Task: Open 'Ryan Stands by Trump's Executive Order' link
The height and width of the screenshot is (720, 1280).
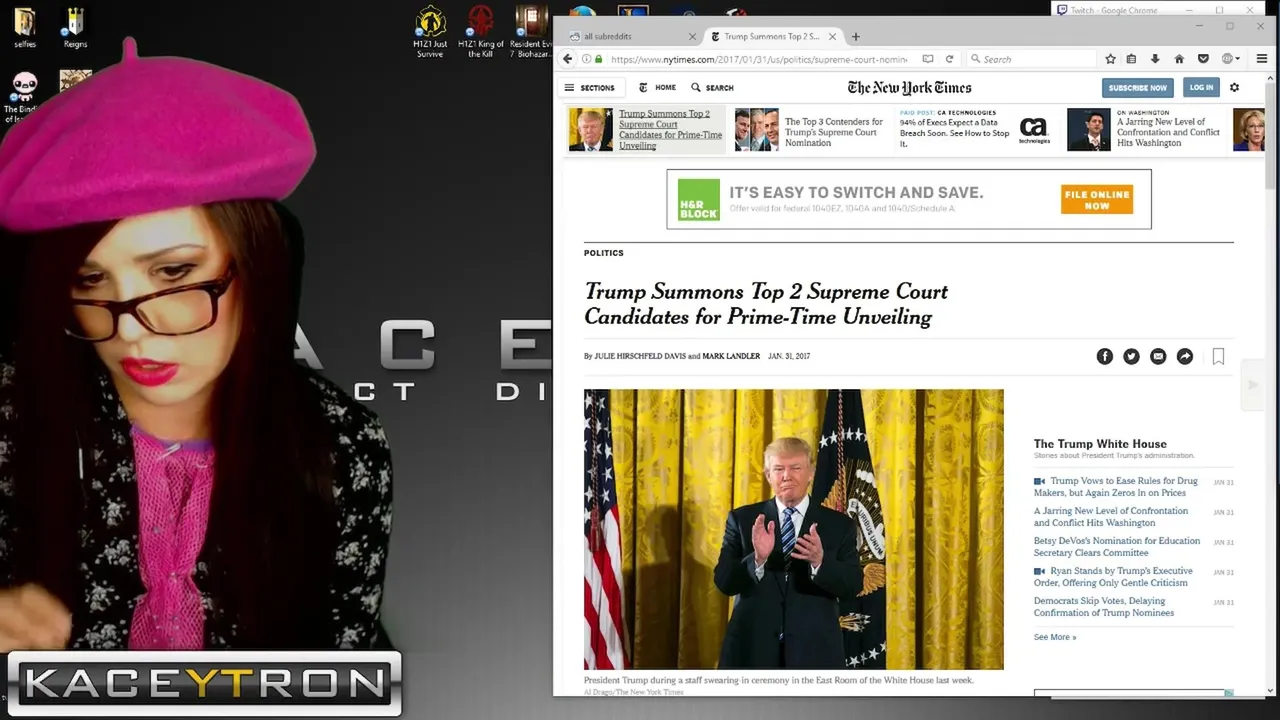Action: (1114, 577)
